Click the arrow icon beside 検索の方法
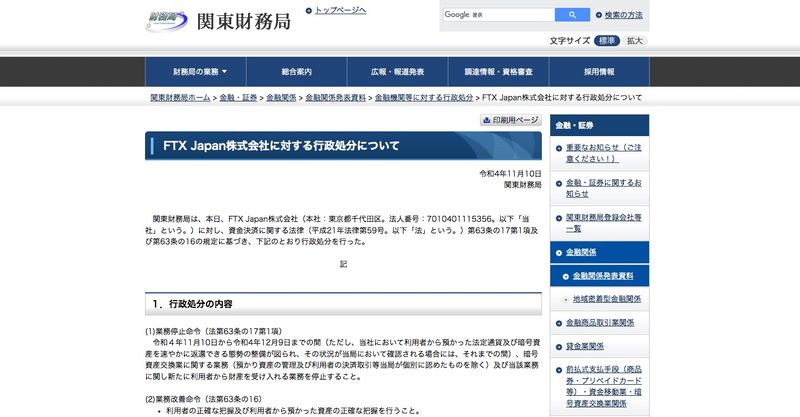Screen dimensions: 800x417 pyautogui.click(x=598, y=15)
